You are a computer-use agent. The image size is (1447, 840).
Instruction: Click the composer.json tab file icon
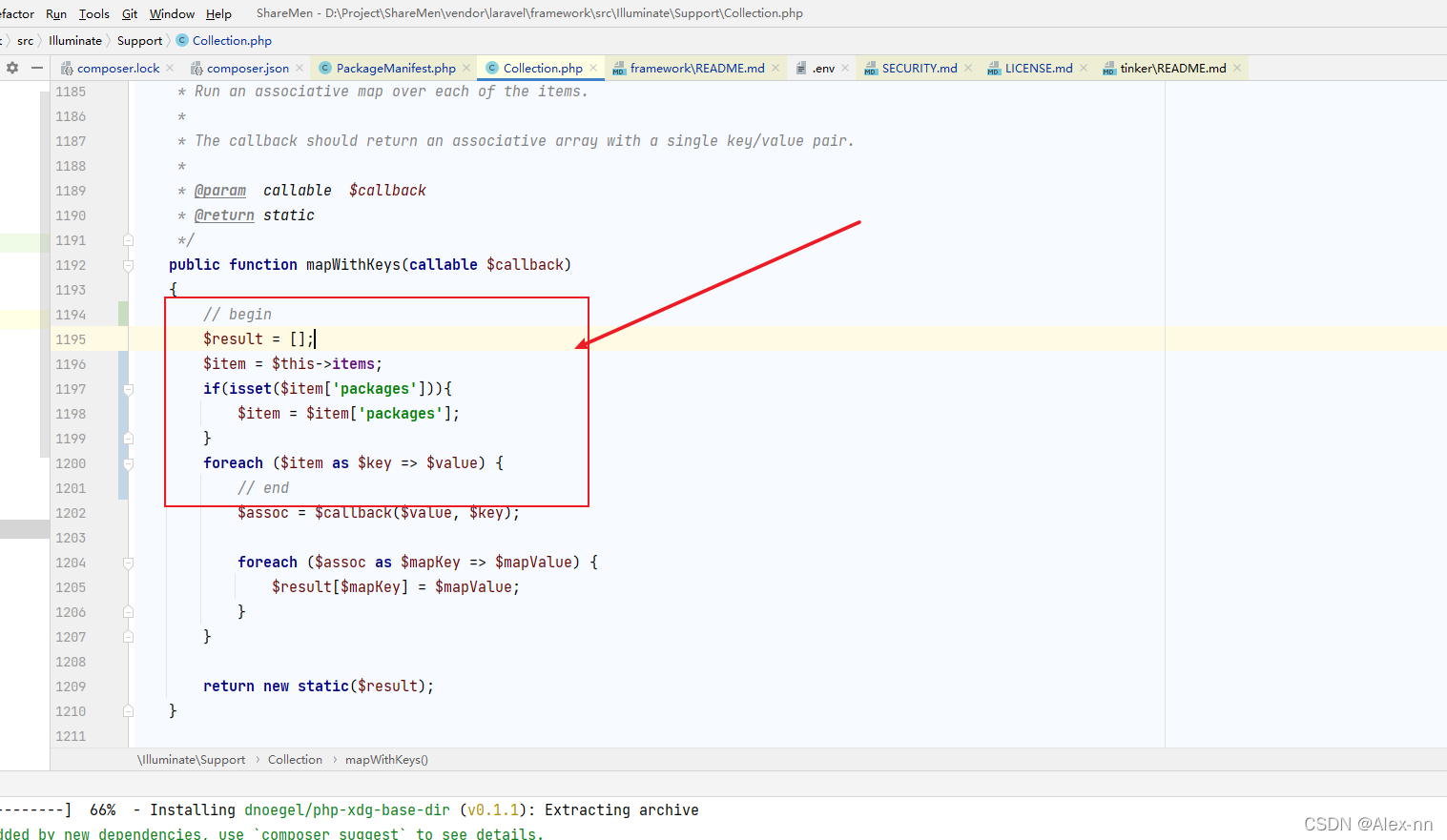pyautogui.click(x=196, y=69)
